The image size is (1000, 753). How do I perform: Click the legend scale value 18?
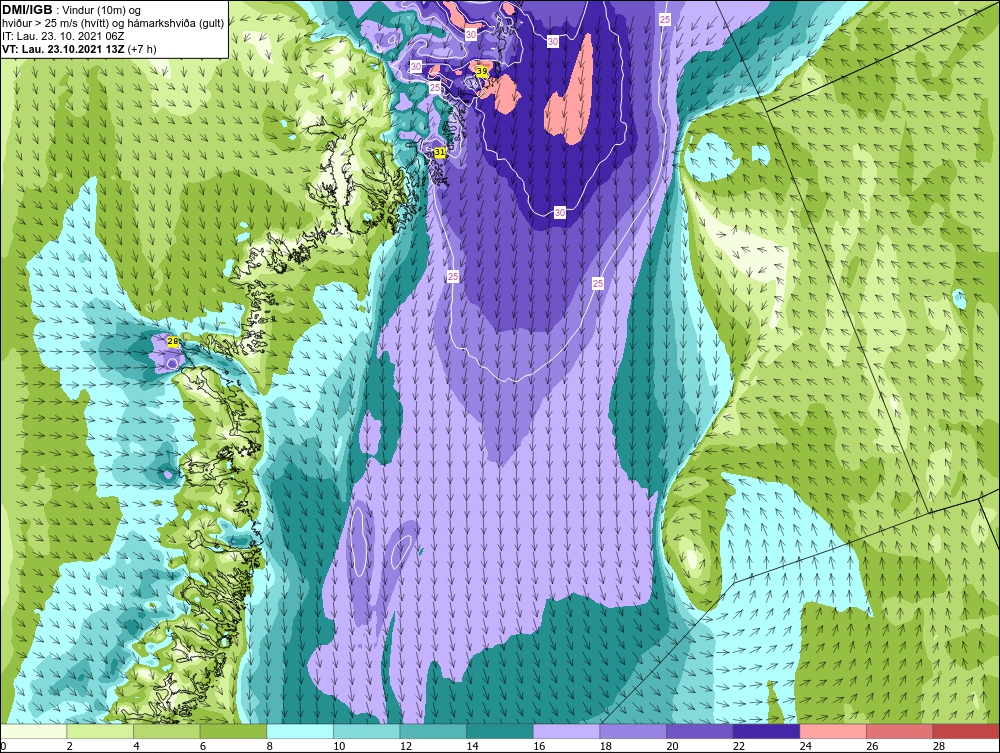[606, 746]
